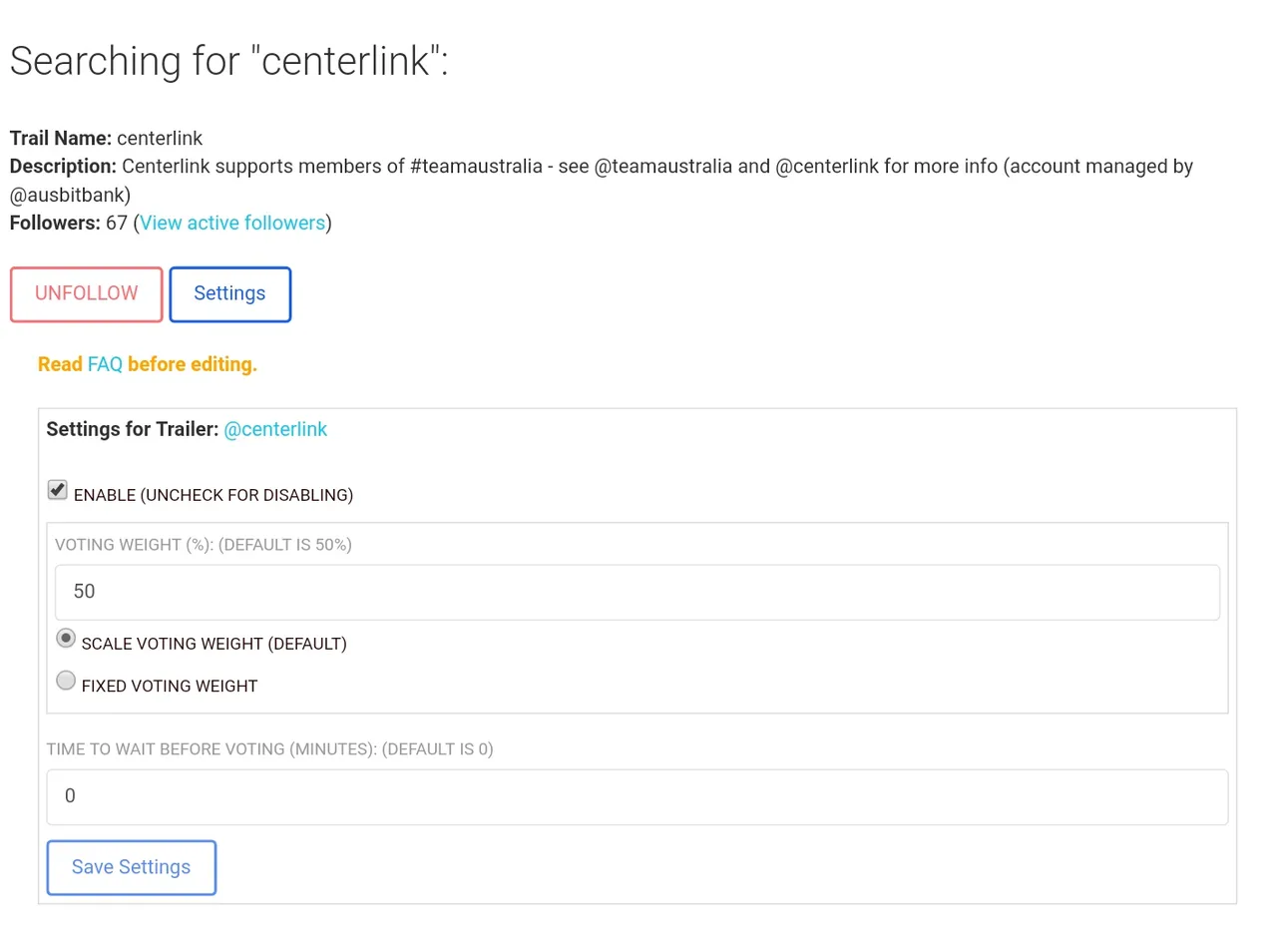Visit the @centerlink trailer link

pyautogui.click(x=275, y=429)
